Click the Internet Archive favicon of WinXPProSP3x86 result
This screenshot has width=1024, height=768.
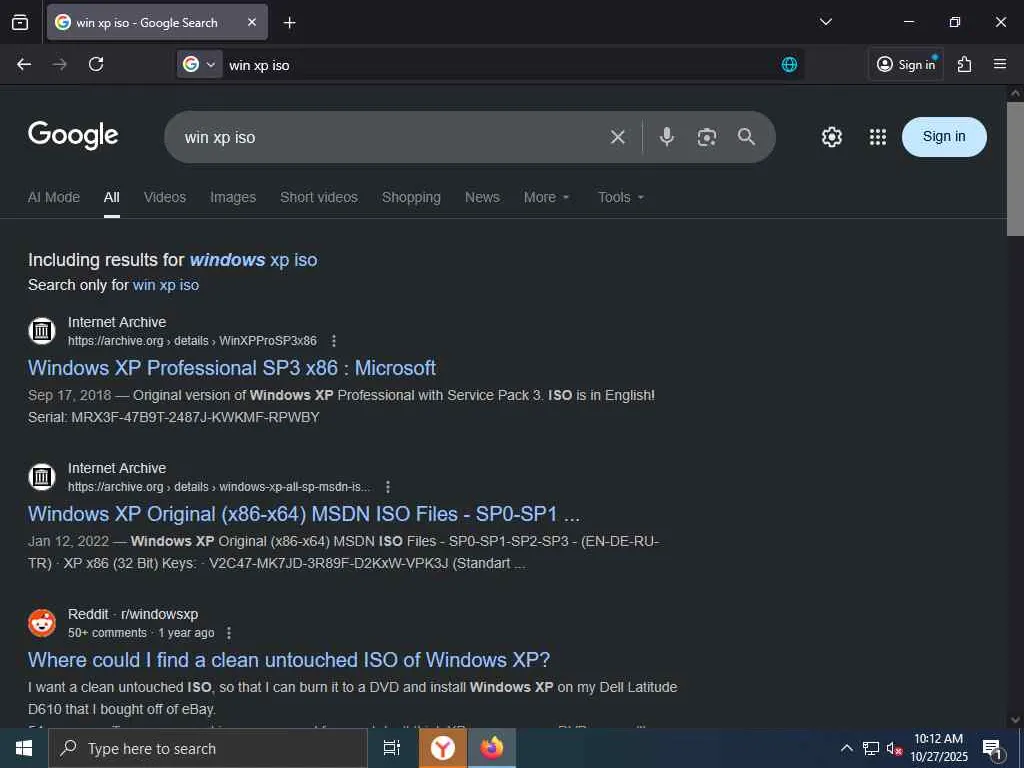coord(42,330)
